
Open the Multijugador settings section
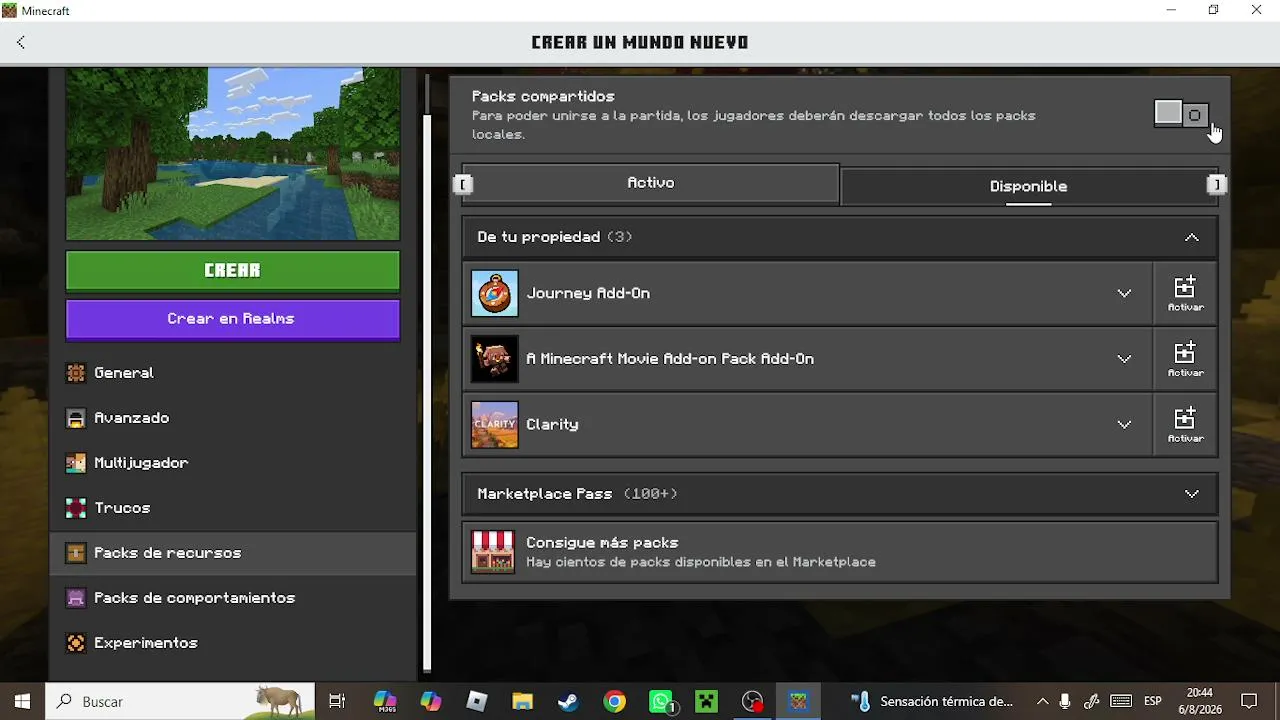pos(232,463)
